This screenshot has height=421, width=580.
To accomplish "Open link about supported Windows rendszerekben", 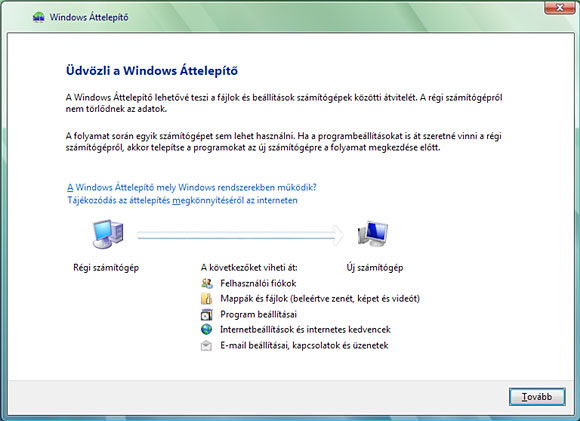I will click(192, 187).
